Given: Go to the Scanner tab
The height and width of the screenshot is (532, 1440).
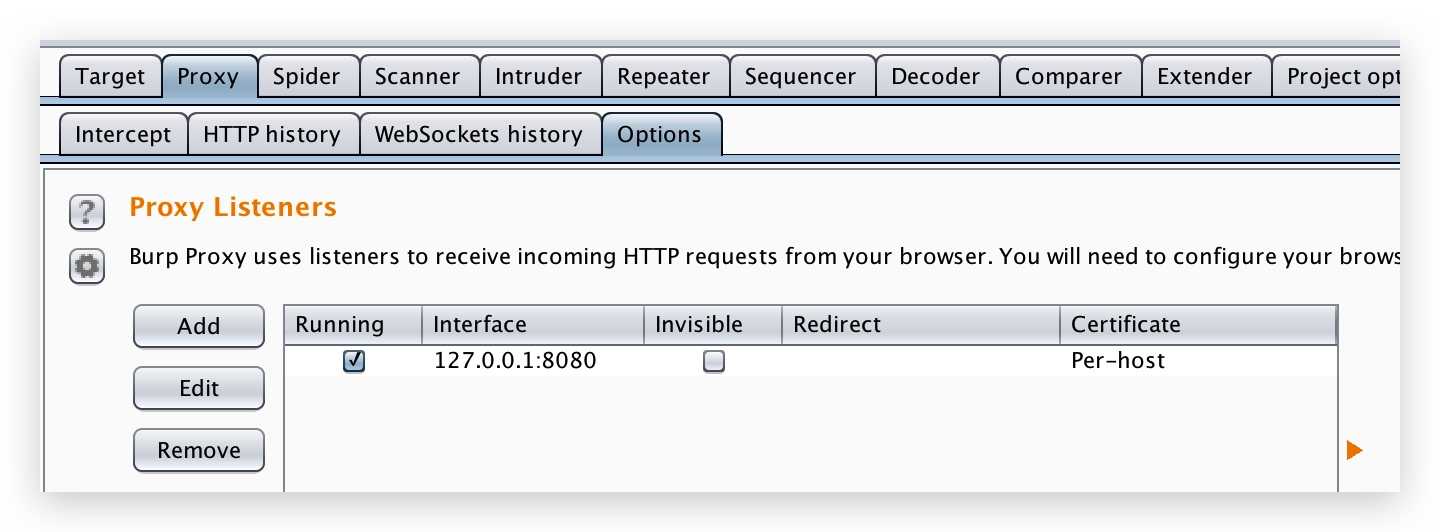Looking at the screenshot, I should (x=417, y=76).
